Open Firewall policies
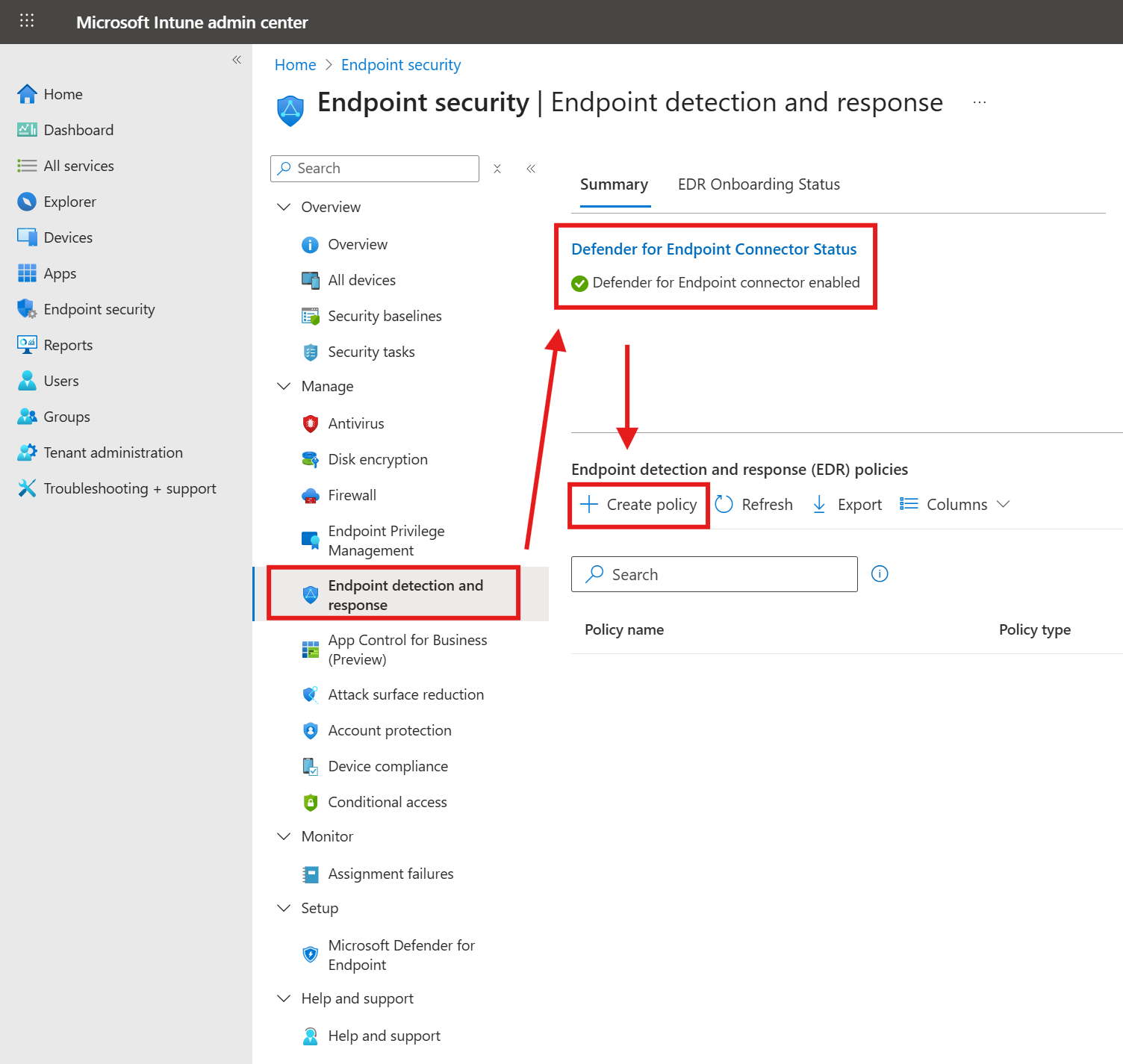1123x1064 pixels. [x=352, y=495]
